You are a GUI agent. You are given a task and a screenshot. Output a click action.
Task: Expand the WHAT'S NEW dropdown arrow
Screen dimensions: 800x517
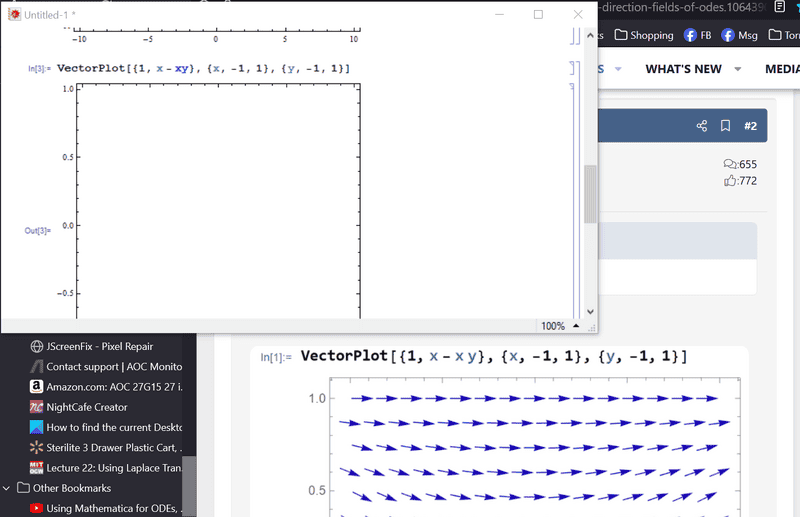[x=738, y=69]
